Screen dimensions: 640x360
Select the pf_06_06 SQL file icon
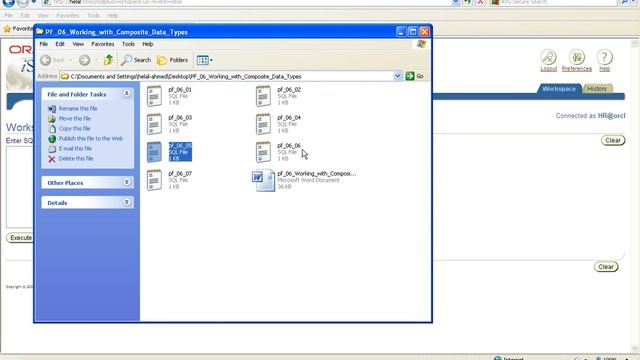pyautogui.click(x=263, y=151)
